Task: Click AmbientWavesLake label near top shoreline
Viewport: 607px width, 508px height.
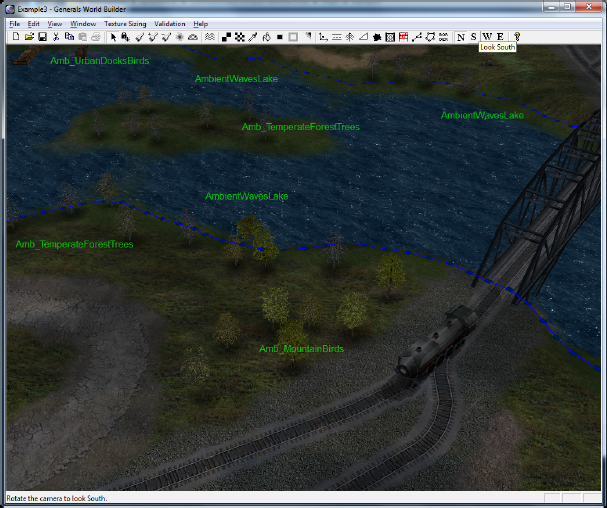Action: coord(236,79)
